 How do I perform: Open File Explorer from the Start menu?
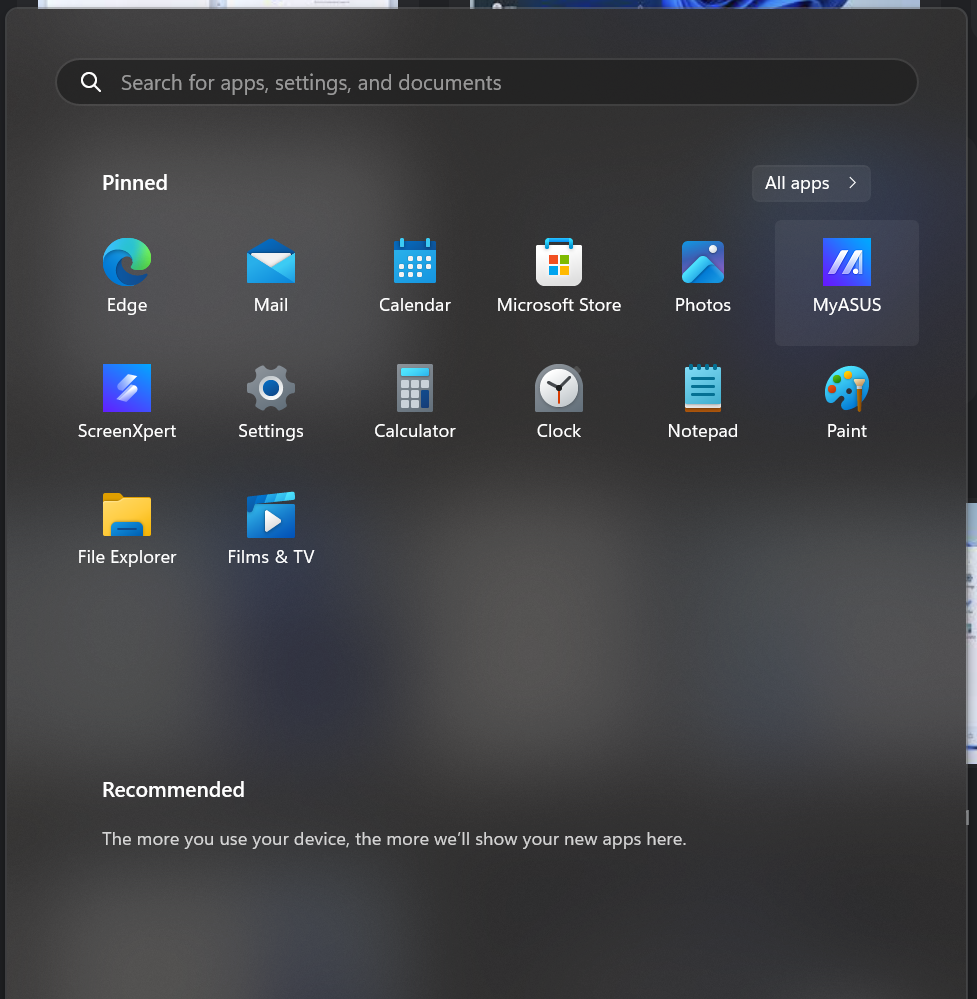[127, 528]
